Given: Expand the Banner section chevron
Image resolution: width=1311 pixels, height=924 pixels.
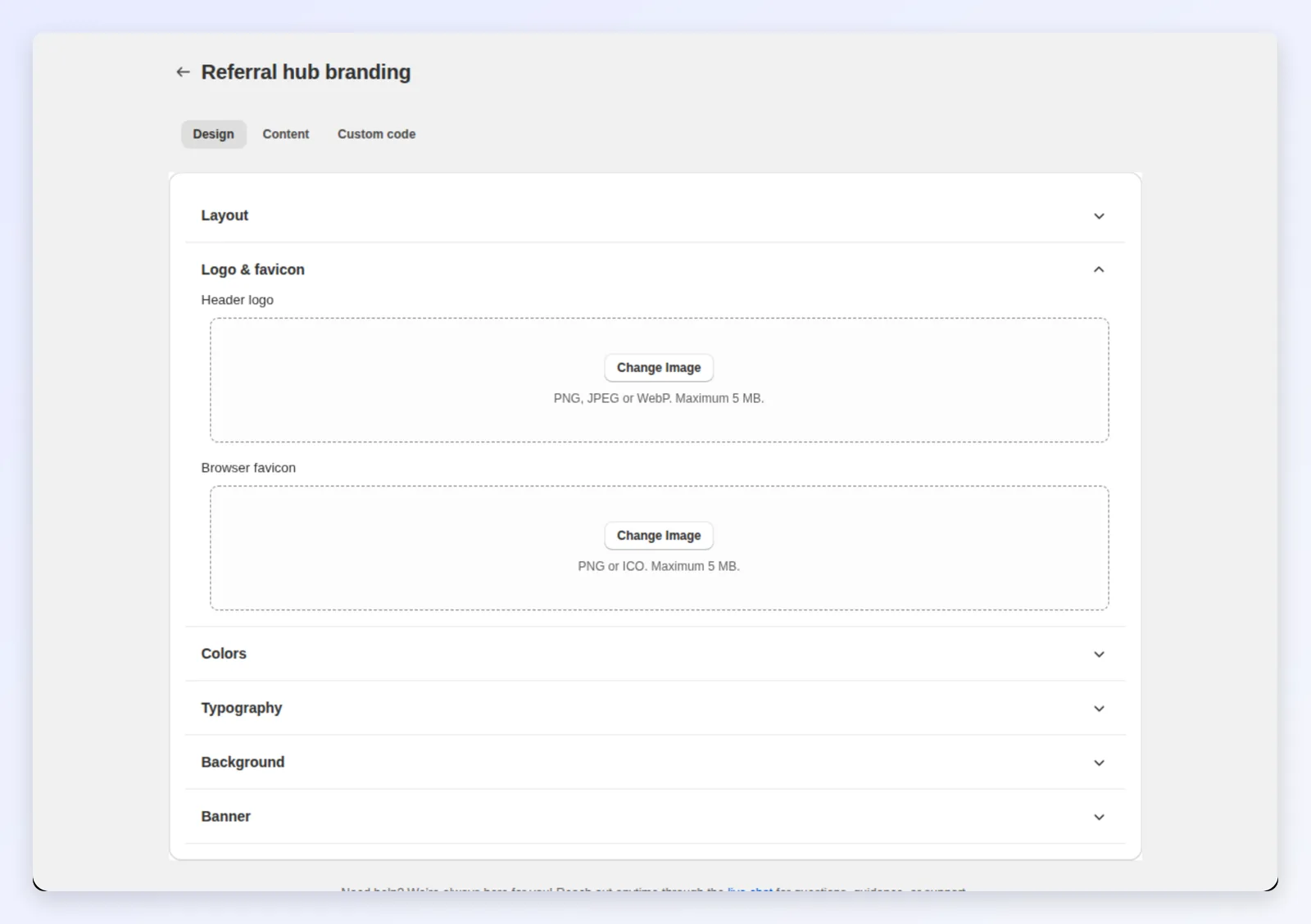Looking at the screenshot, I should coord(1099,817).
